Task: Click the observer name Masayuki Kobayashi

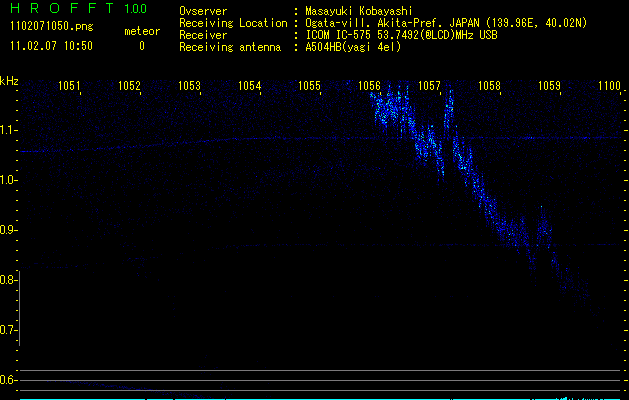Action: tap(359, 11)
